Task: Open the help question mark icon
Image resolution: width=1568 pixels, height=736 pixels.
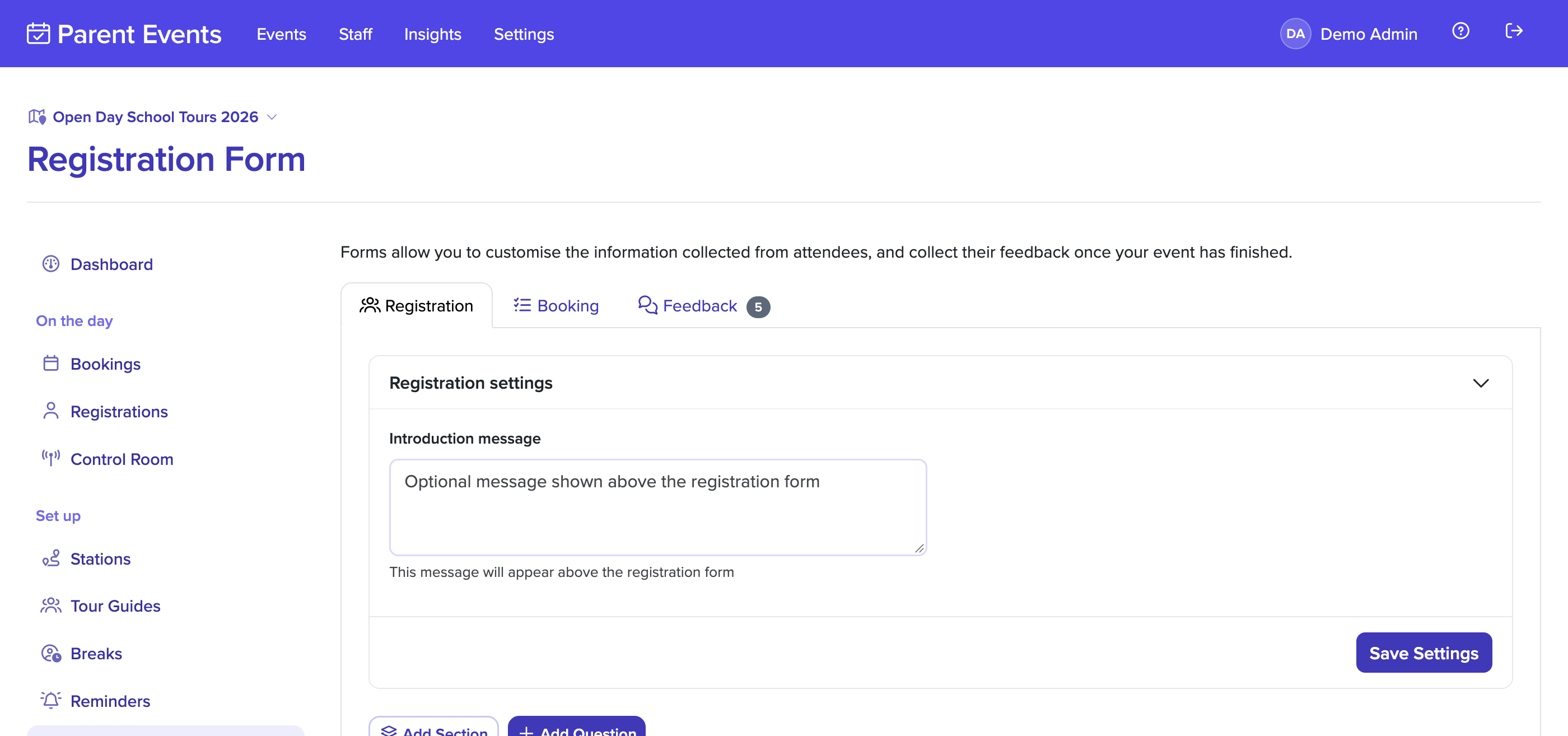Action: point(1460,31)
